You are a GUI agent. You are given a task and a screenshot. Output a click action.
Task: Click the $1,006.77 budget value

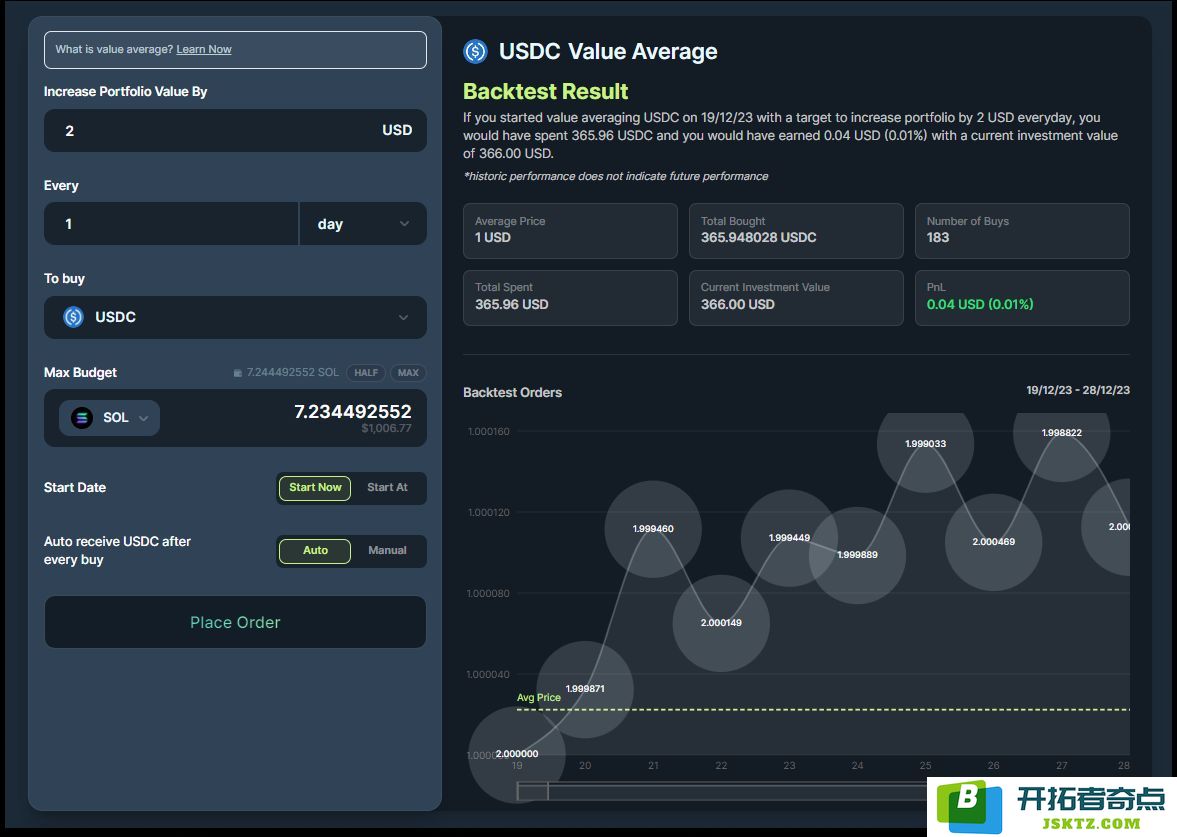386,429
